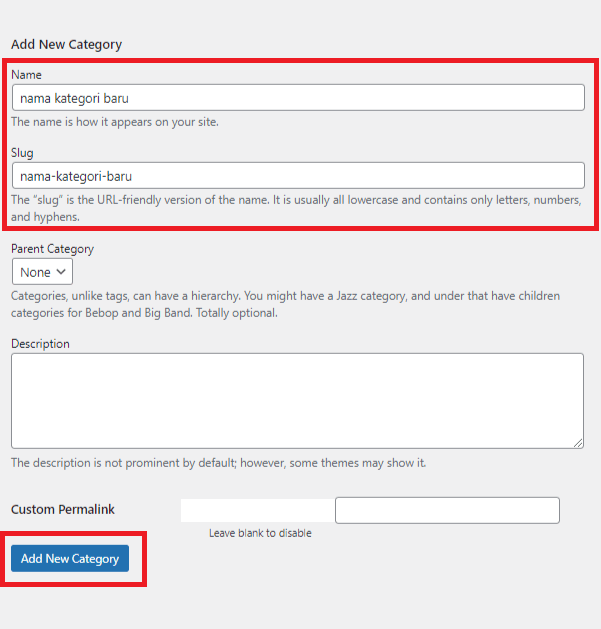601x629 pixels.
Task: Click the bold "Custom Permalink" label
Action: coord(63,510)
